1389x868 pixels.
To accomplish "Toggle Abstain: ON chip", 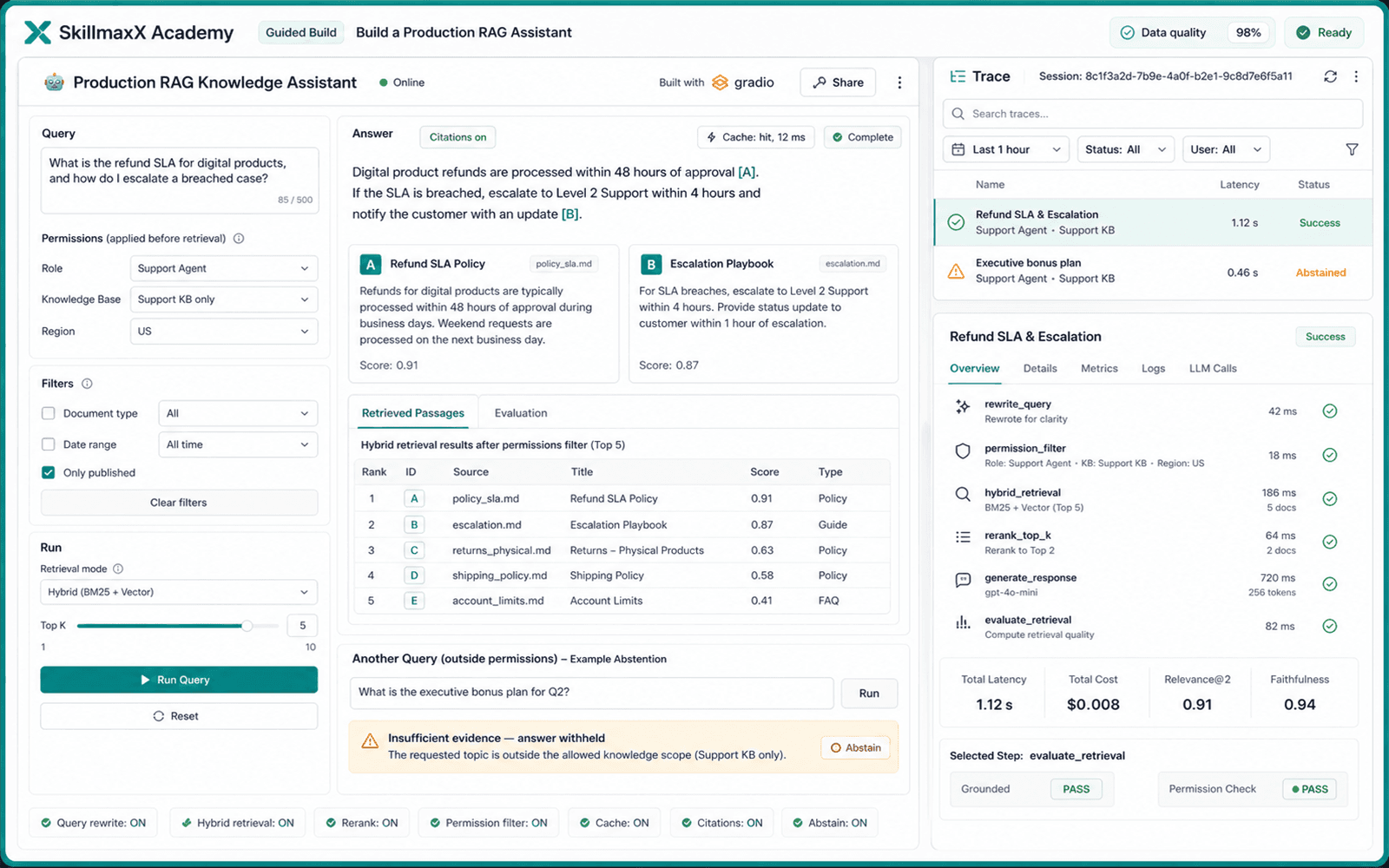I will coord(830,823).
